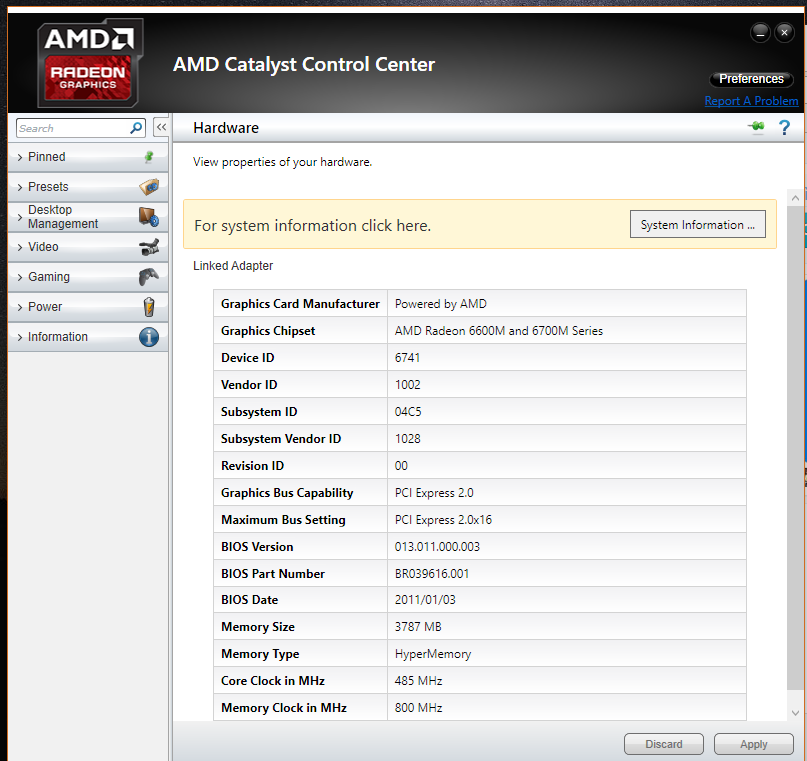The width and height of the screenshot is (807, 761).
Task: Open the Desktop Management menu item
Action: [88, 217]
